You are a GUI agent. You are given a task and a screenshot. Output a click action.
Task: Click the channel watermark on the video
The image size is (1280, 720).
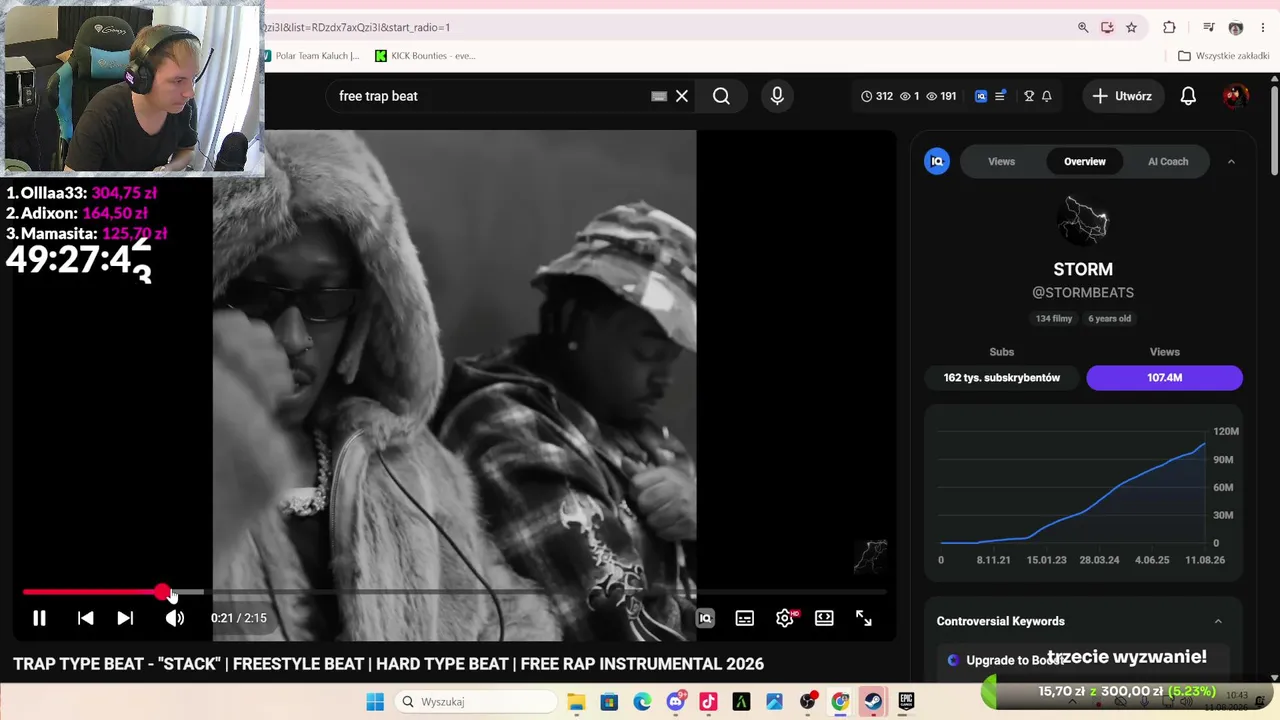(871, 557)
